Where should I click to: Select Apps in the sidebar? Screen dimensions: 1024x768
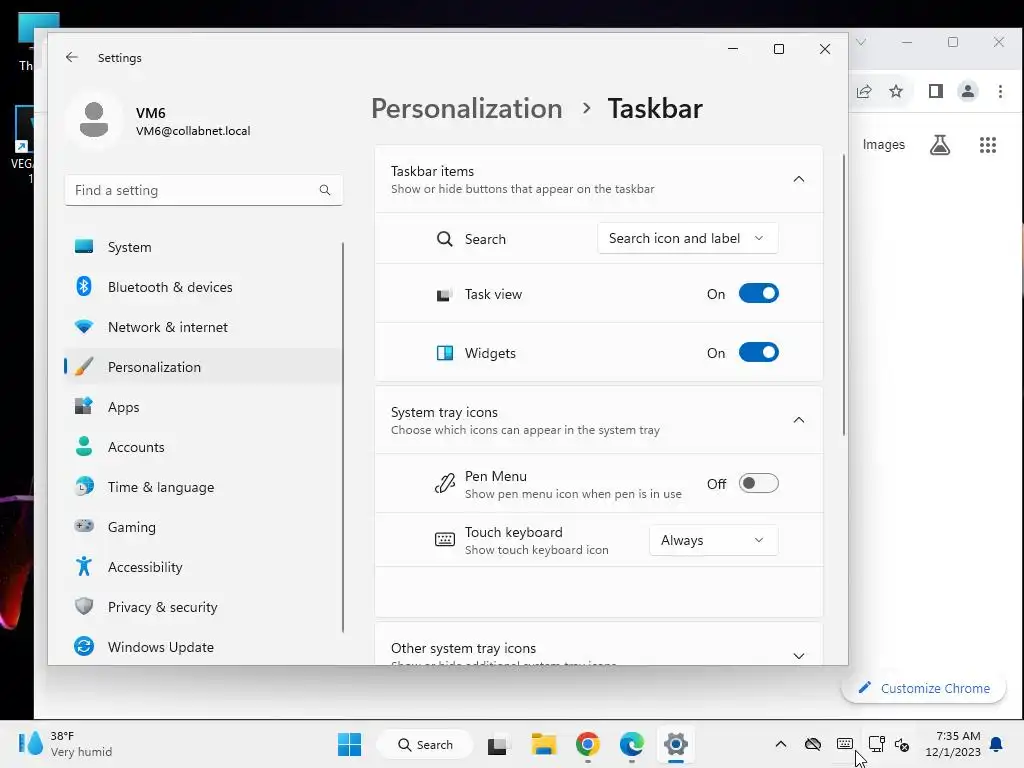203,406
